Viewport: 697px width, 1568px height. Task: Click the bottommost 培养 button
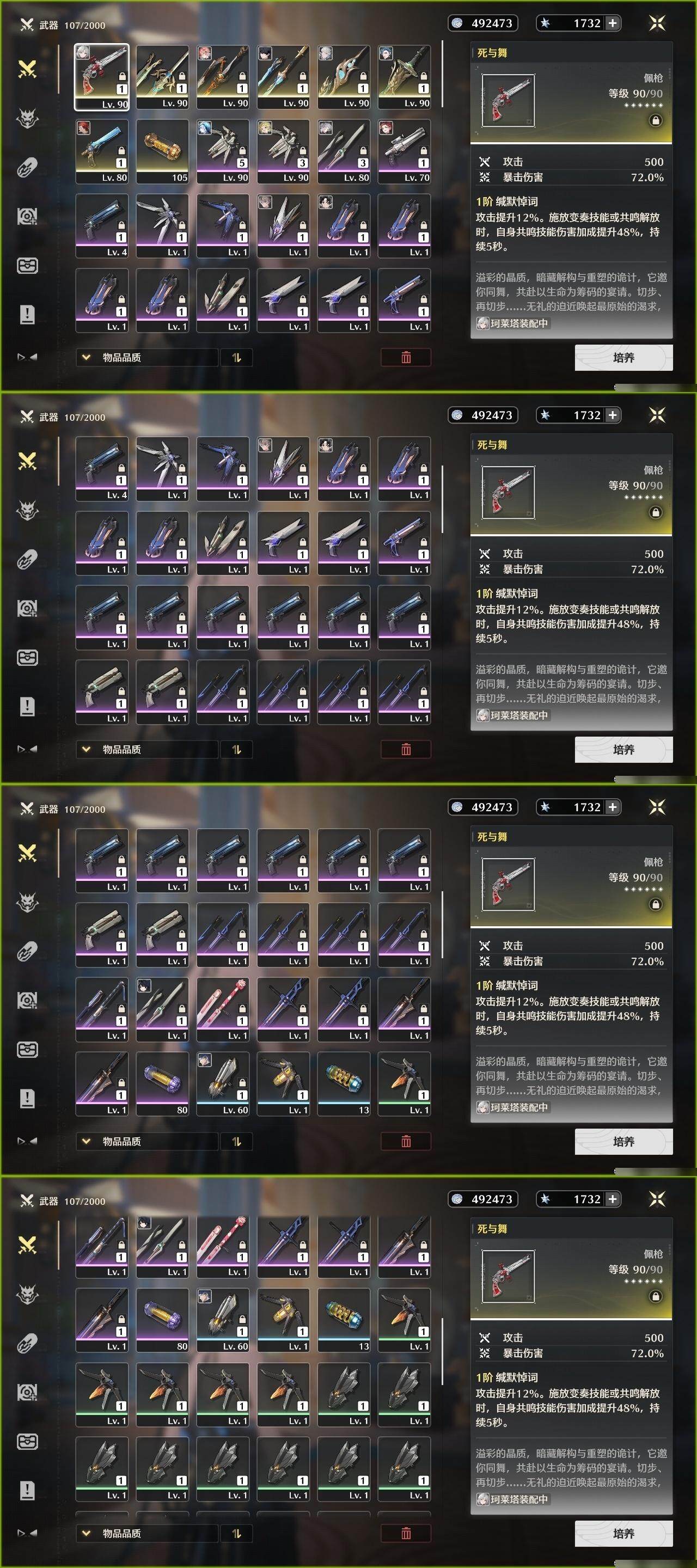pos(624,1533)
